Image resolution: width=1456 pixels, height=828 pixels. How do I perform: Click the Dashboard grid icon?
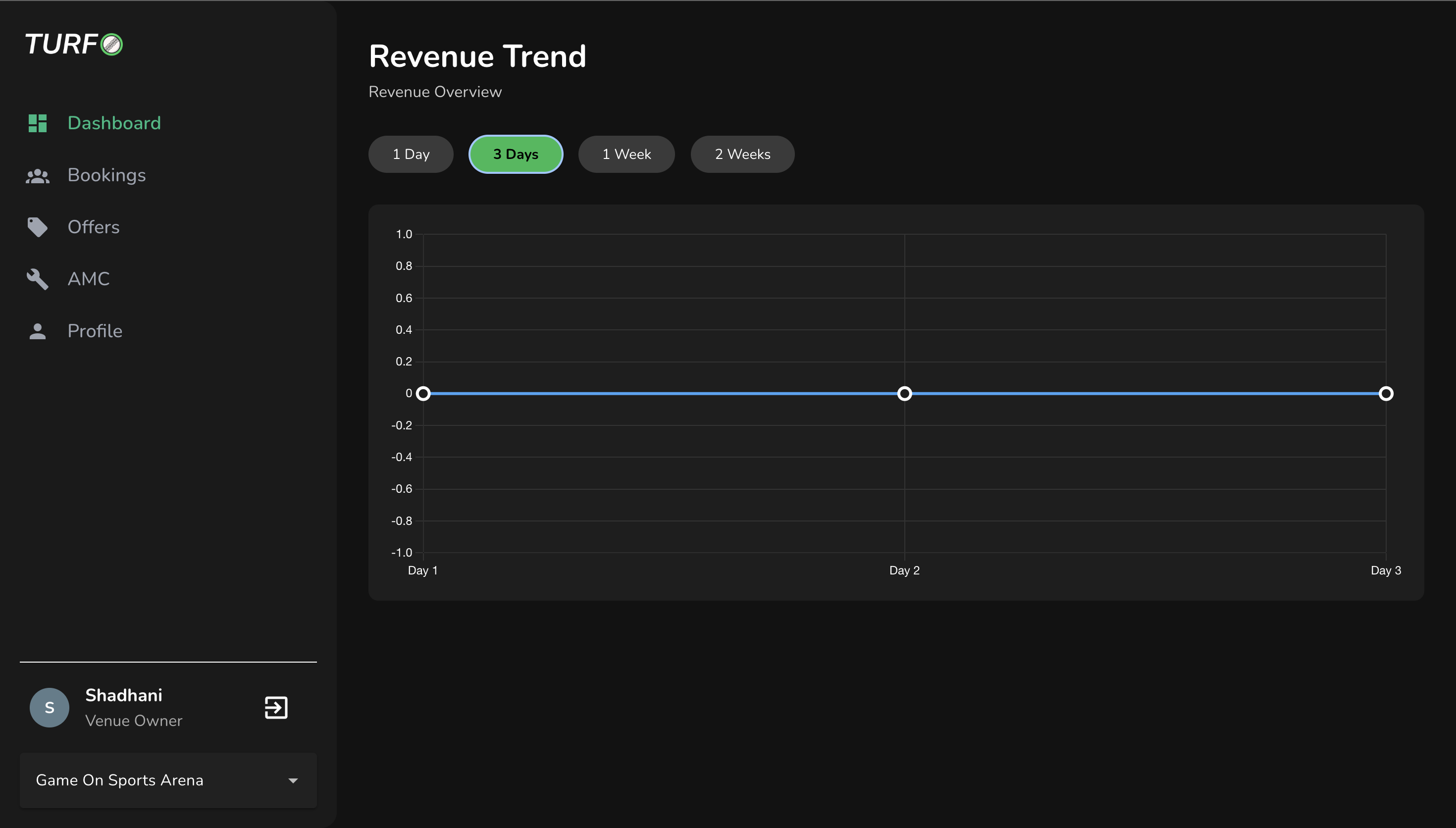click(x=38, y=123)
